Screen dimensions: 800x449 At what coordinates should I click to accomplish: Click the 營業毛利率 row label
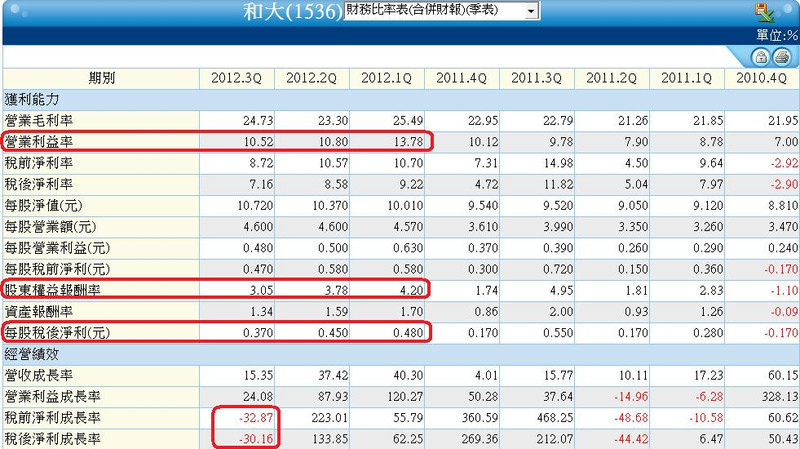(x=39, y=121)
